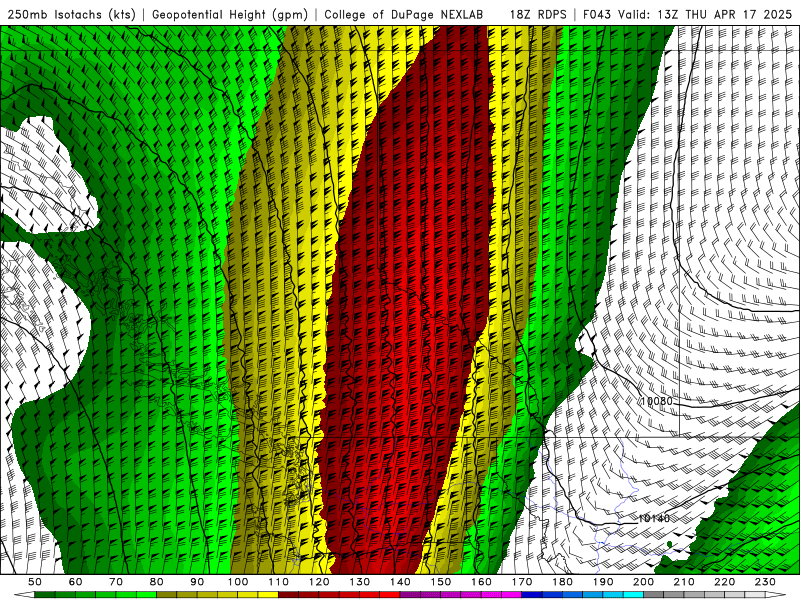This screenshot has width=800, height=600.
Task: Click the 'Valid: 13Z THU APR 17 2025' text
Action: pos(705,14)
